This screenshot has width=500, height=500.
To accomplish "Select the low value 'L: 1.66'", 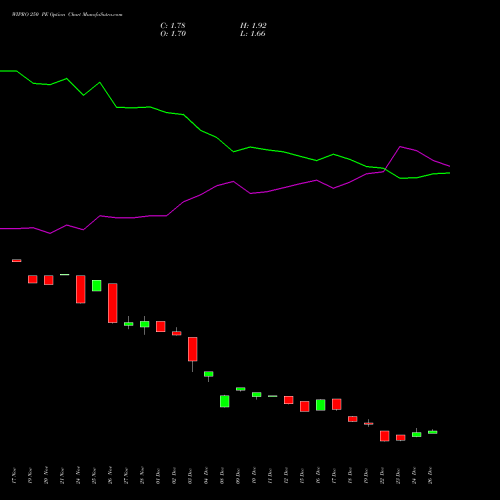I will pyautogui.click(x=253, y=34).
